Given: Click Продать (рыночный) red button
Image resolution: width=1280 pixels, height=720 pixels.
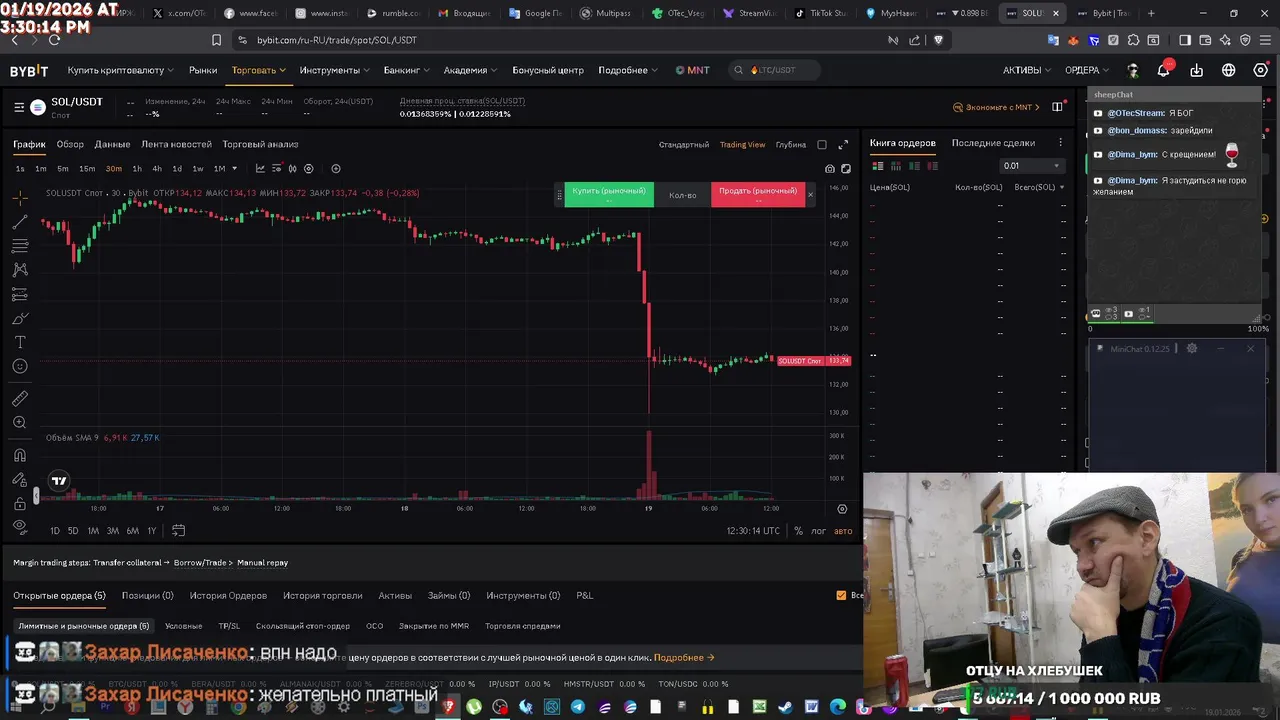Looking at the screenshot, I should (758, 195).
